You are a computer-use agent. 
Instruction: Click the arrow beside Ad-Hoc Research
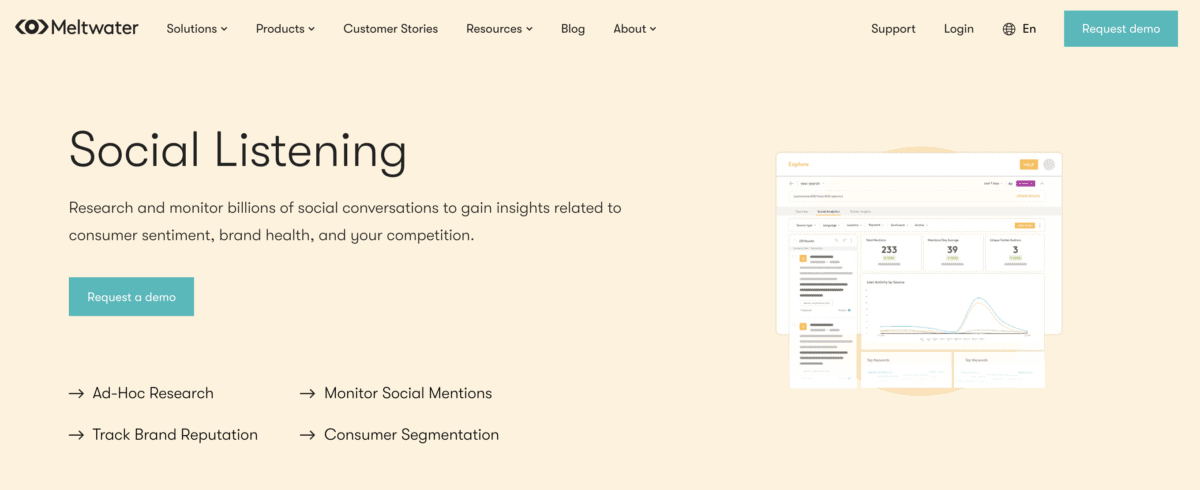tap(76, 394)
